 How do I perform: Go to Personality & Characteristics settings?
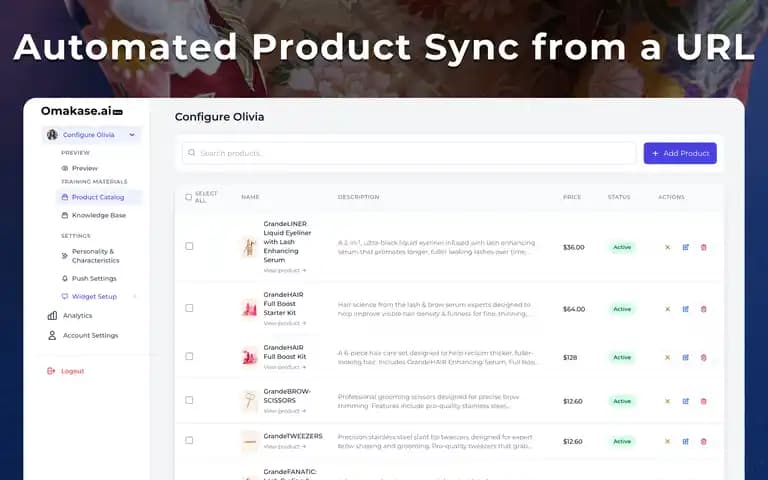coord(96,256)
